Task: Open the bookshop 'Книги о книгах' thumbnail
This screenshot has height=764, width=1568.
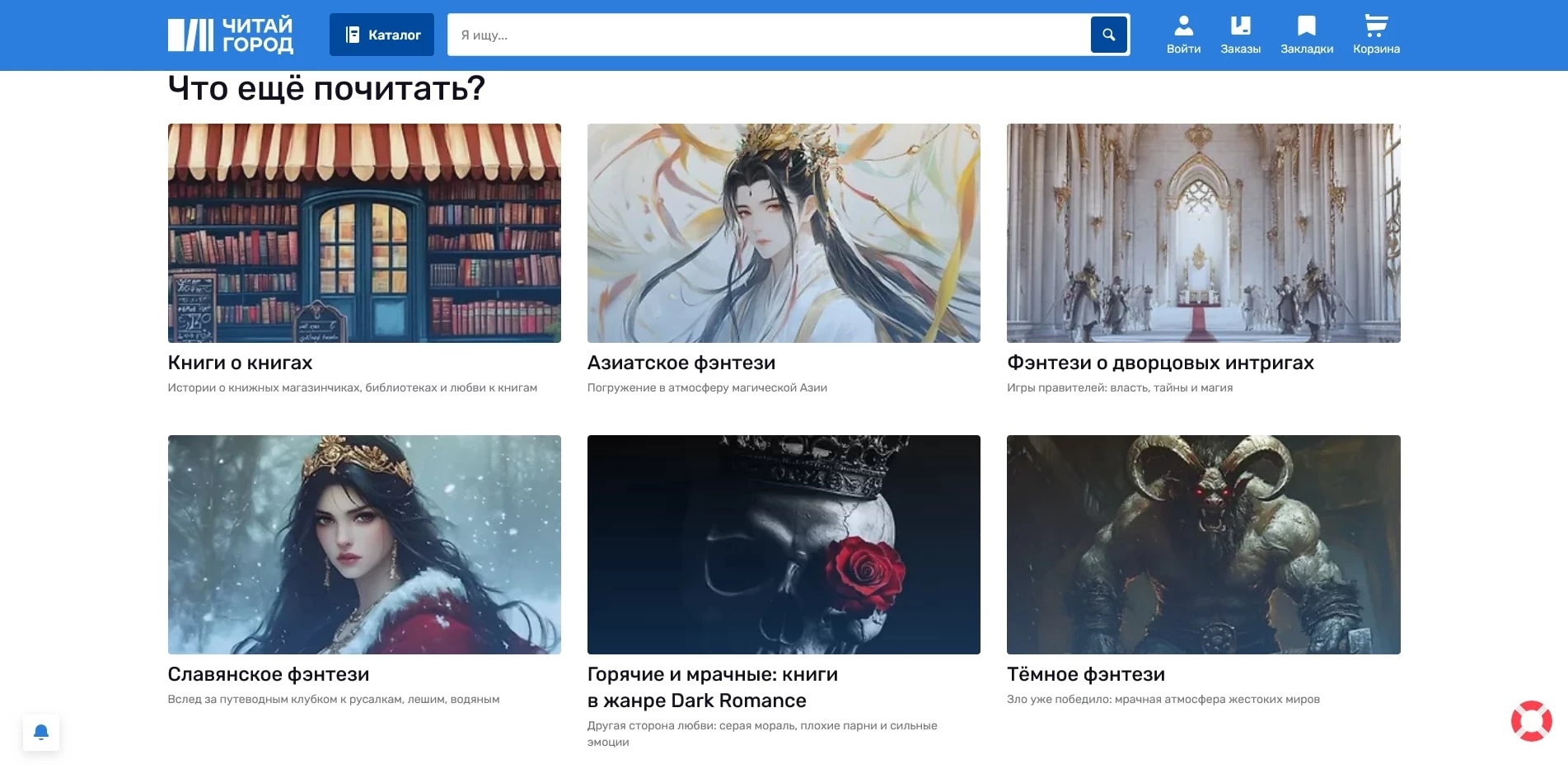Action: [x=364, y=233]
